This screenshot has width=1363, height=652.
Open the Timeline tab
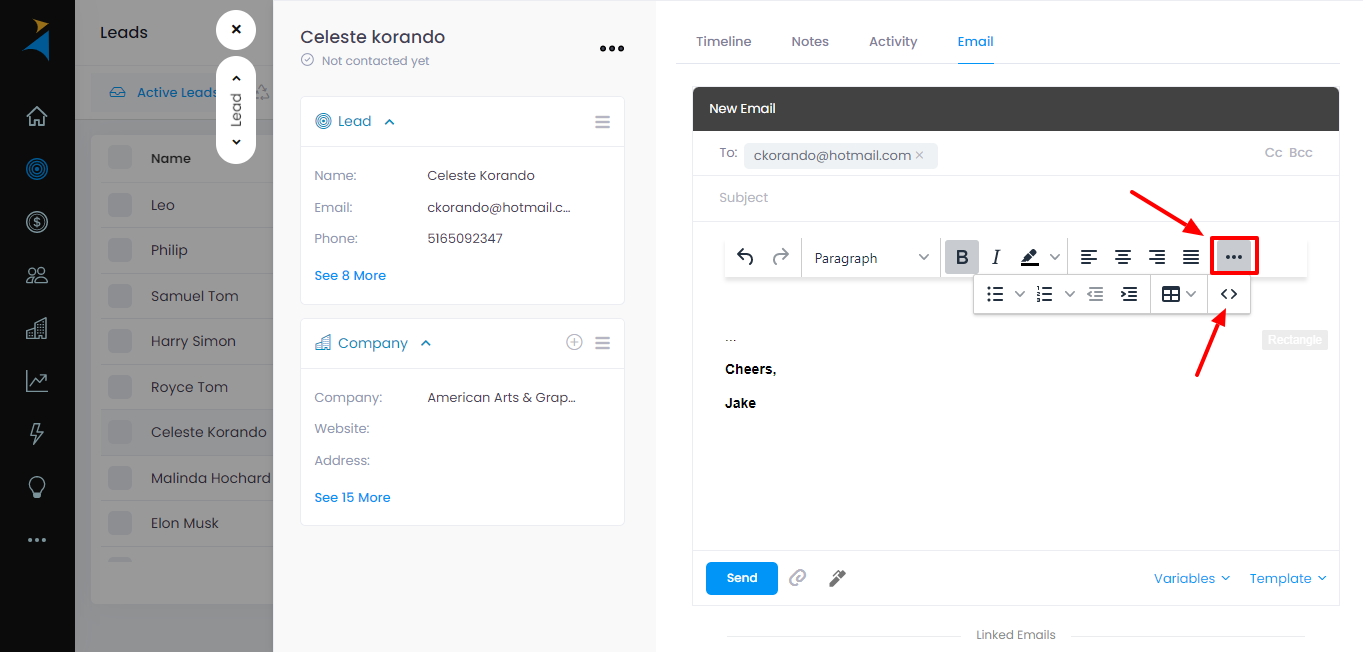tap(723, 41)
